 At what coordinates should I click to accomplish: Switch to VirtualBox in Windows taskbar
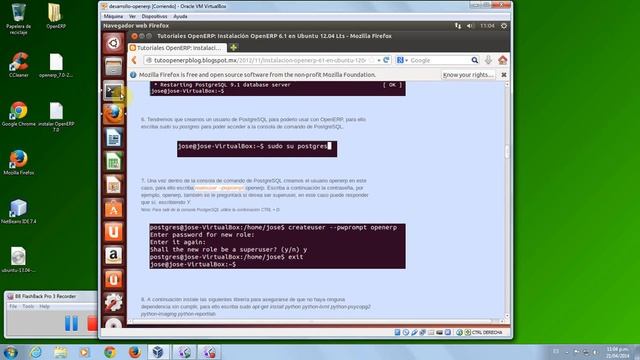tap(158, 352)
